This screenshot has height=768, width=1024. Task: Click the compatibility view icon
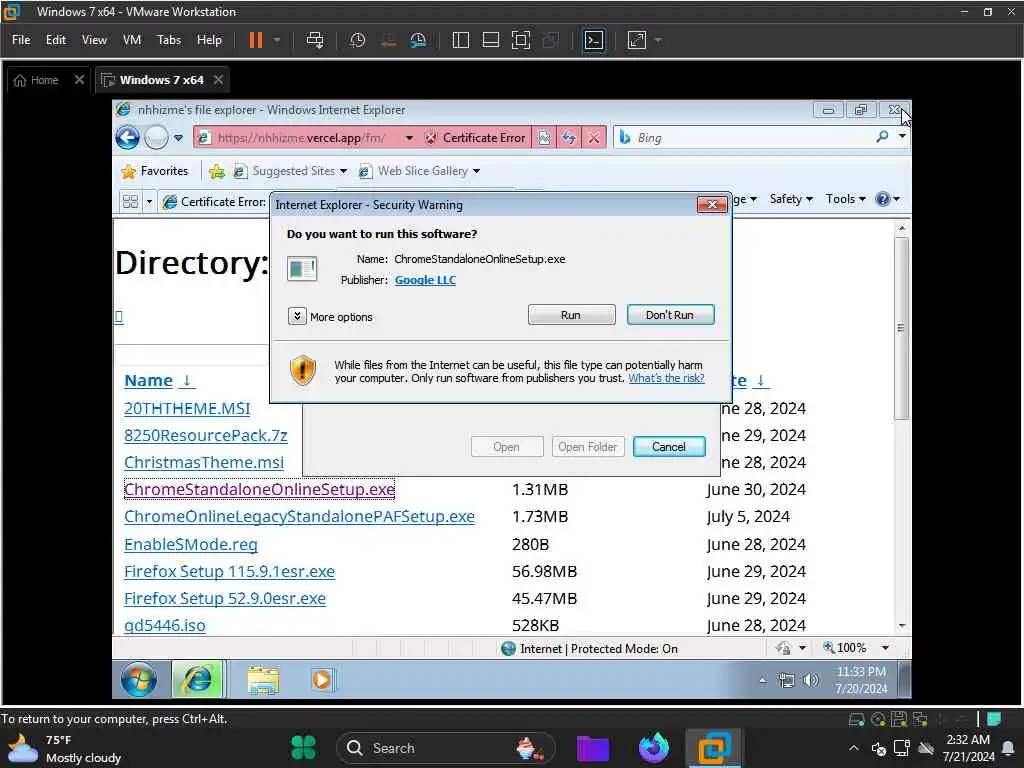click(x=544, y=138)
